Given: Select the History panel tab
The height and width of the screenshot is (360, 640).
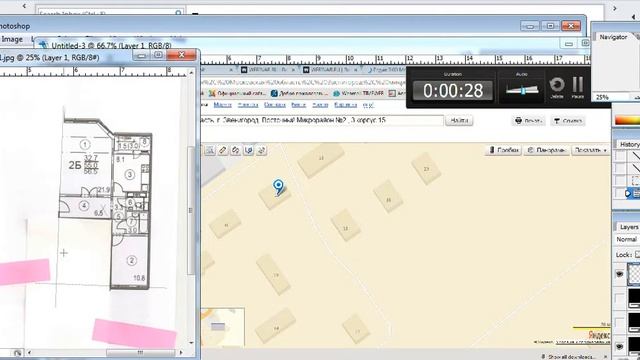Looking at the screenshot, I should tap(629, 144).
